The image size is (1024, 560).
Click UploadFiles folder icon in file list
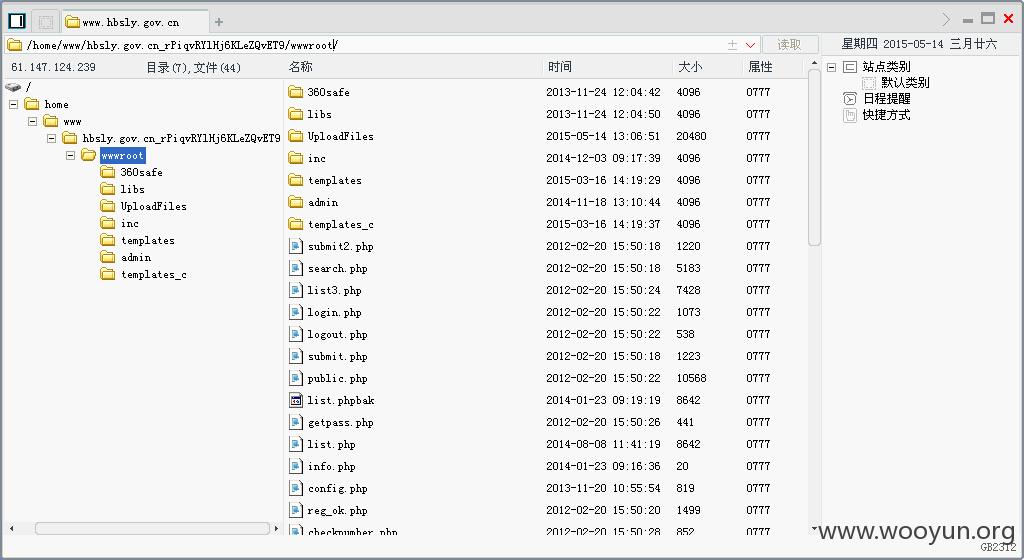pos(296,136)
